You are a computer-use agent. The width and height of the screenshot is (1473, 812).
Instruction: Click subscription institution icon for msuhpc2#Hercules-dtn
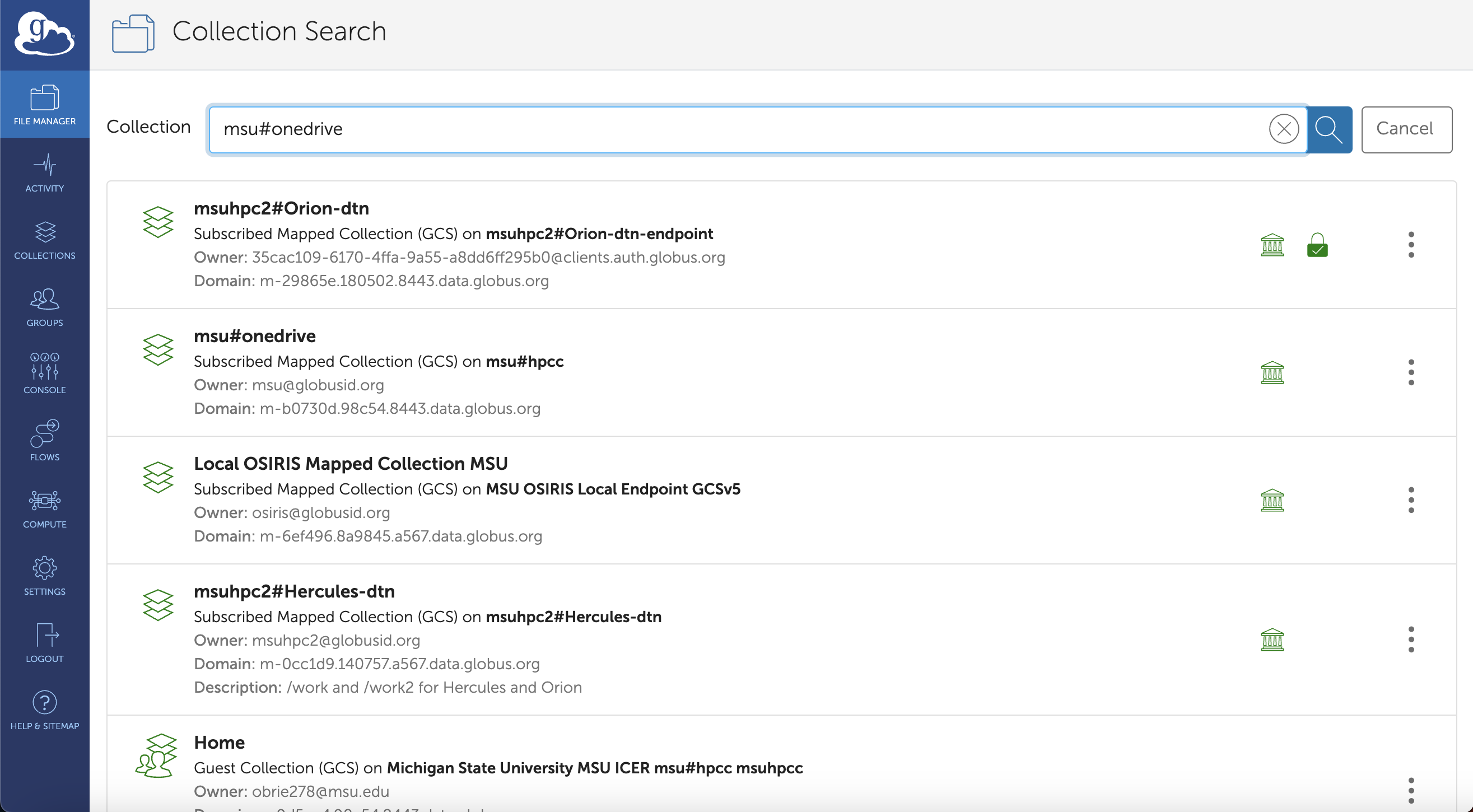click(x=1272, y=640)
